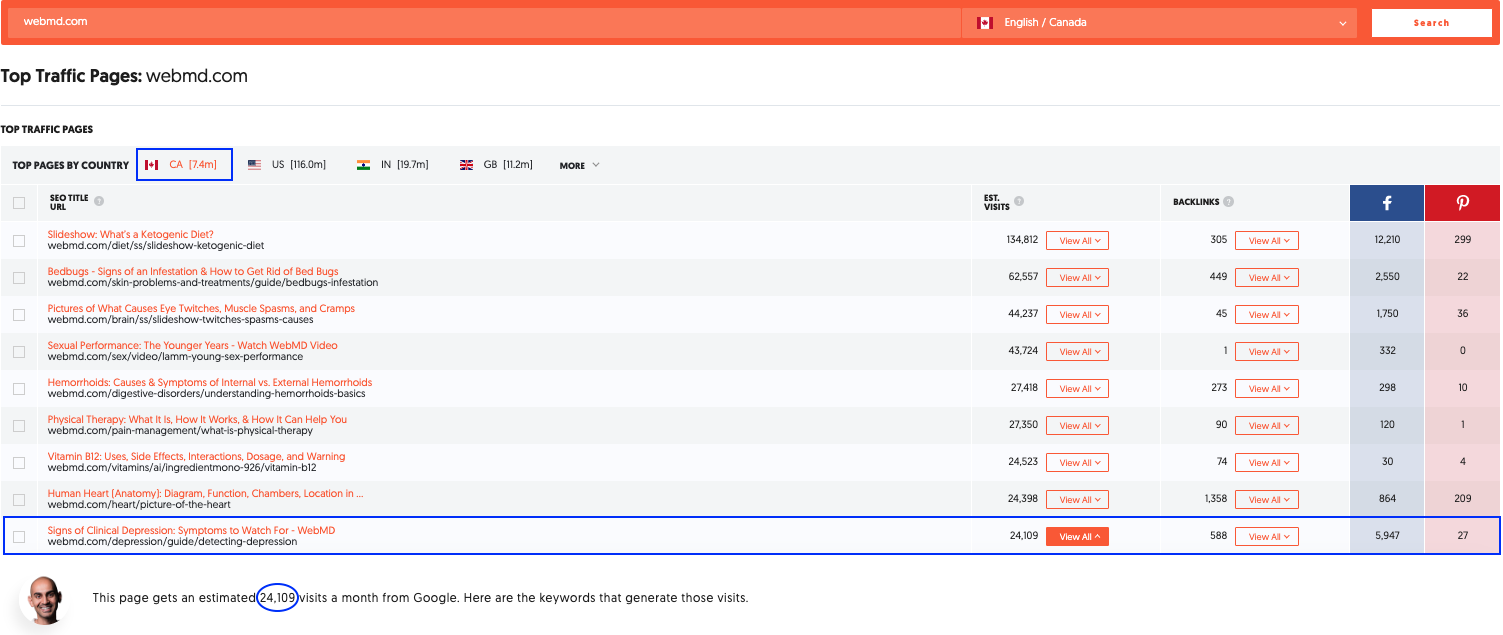The width and height of the screenshot is (1503, 635).
Task: Open 'Slideshow: What's a Ketogenic Diet?' link
Action: point(131,235)
